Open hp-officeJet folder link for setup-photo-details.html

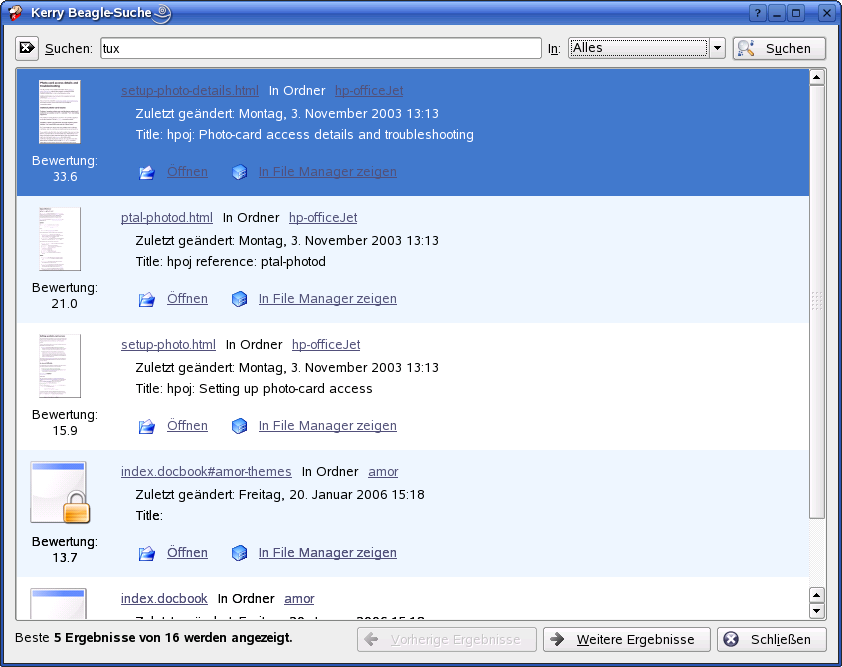369,91
